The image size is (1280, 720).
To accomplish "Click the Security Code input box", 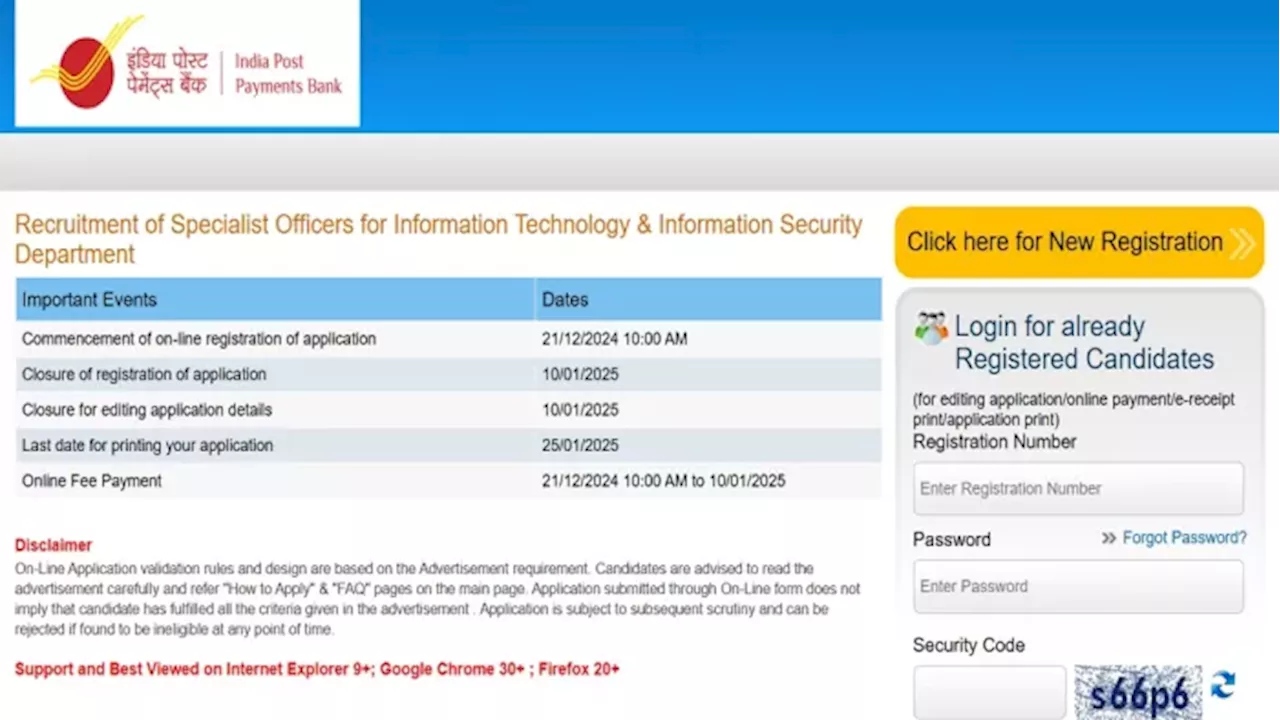I will click(989, 693).
